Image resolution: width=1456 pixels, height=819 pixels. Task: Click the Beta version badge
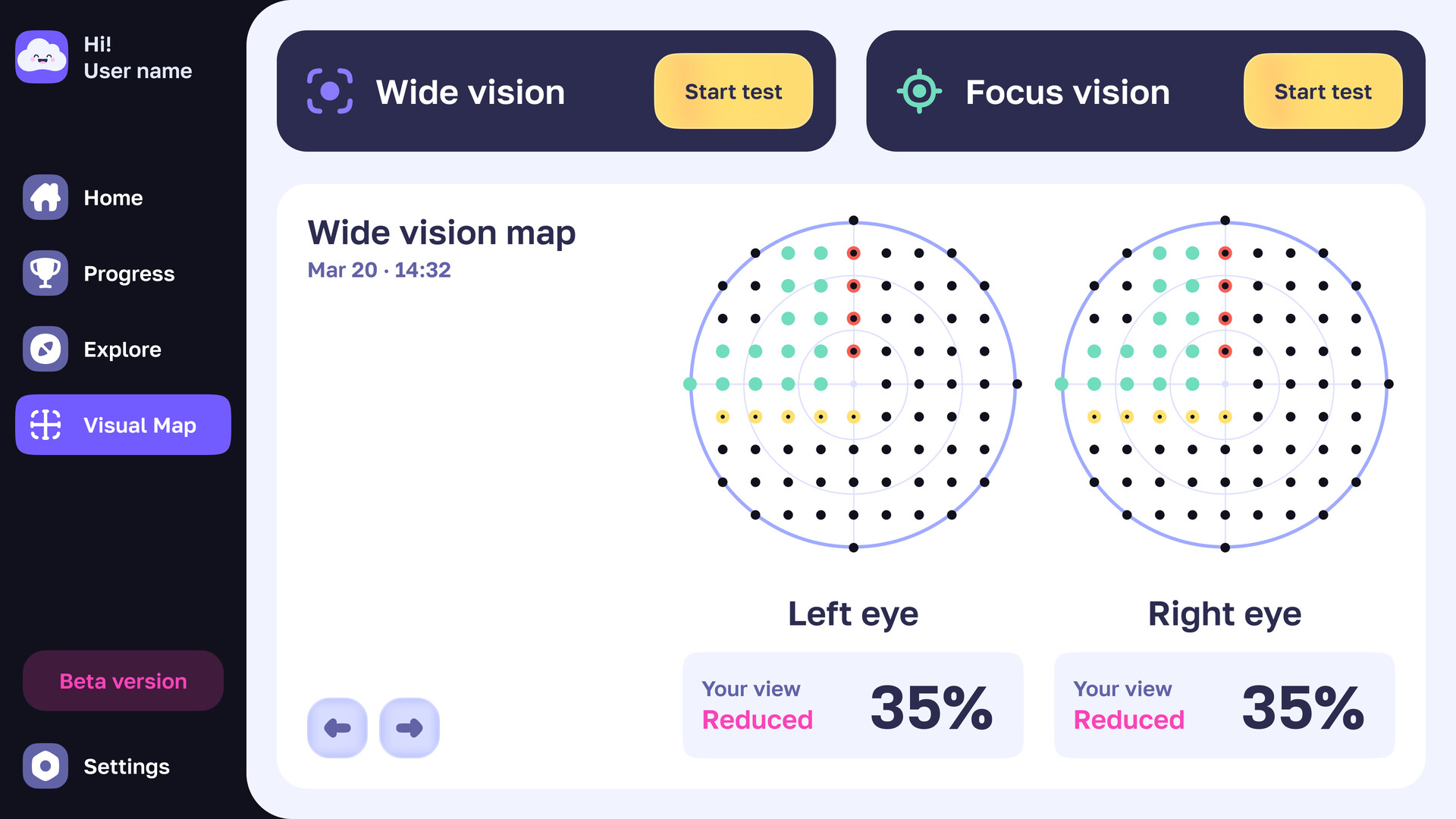pyautogui.click(x=123, y=681)
